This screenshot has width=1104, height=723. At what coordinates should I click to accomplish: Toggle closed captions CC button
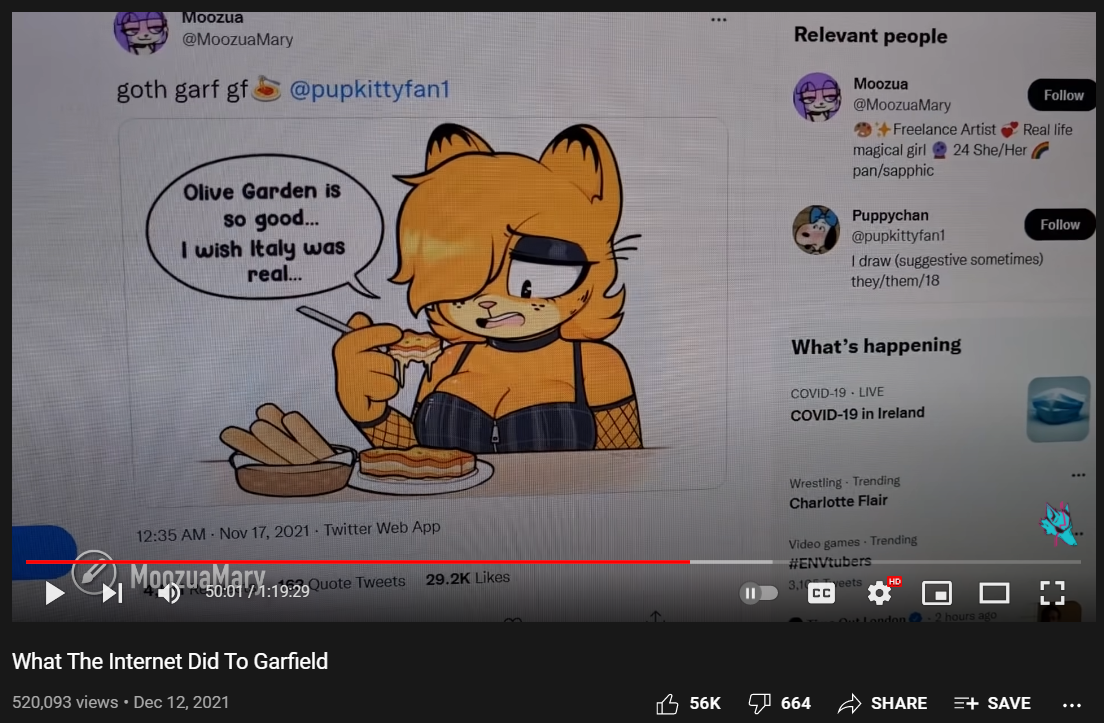[821, 593]
